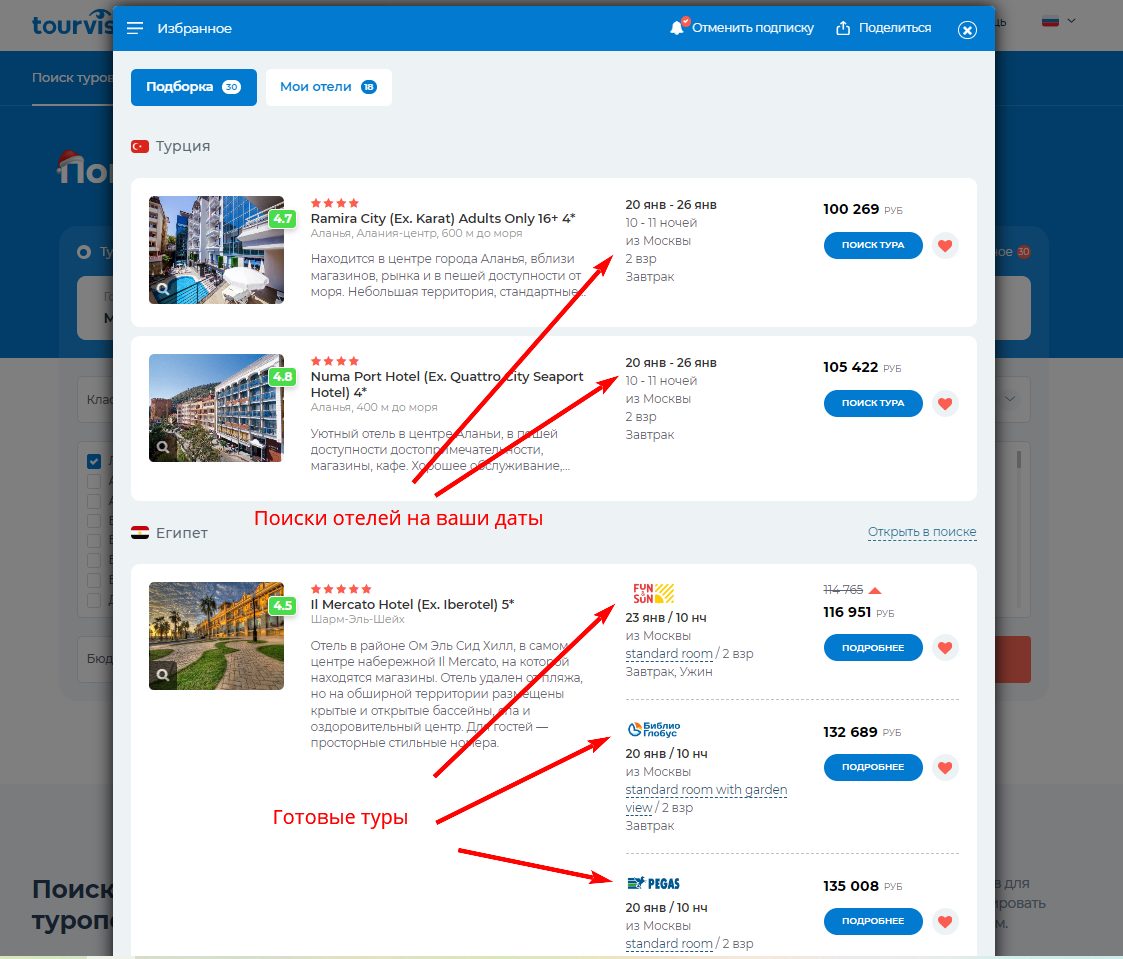The height and width of the screenshot is (959, 1123).
Task: Open the hamburger menu next to Избранное
Action: coord(135,28)
